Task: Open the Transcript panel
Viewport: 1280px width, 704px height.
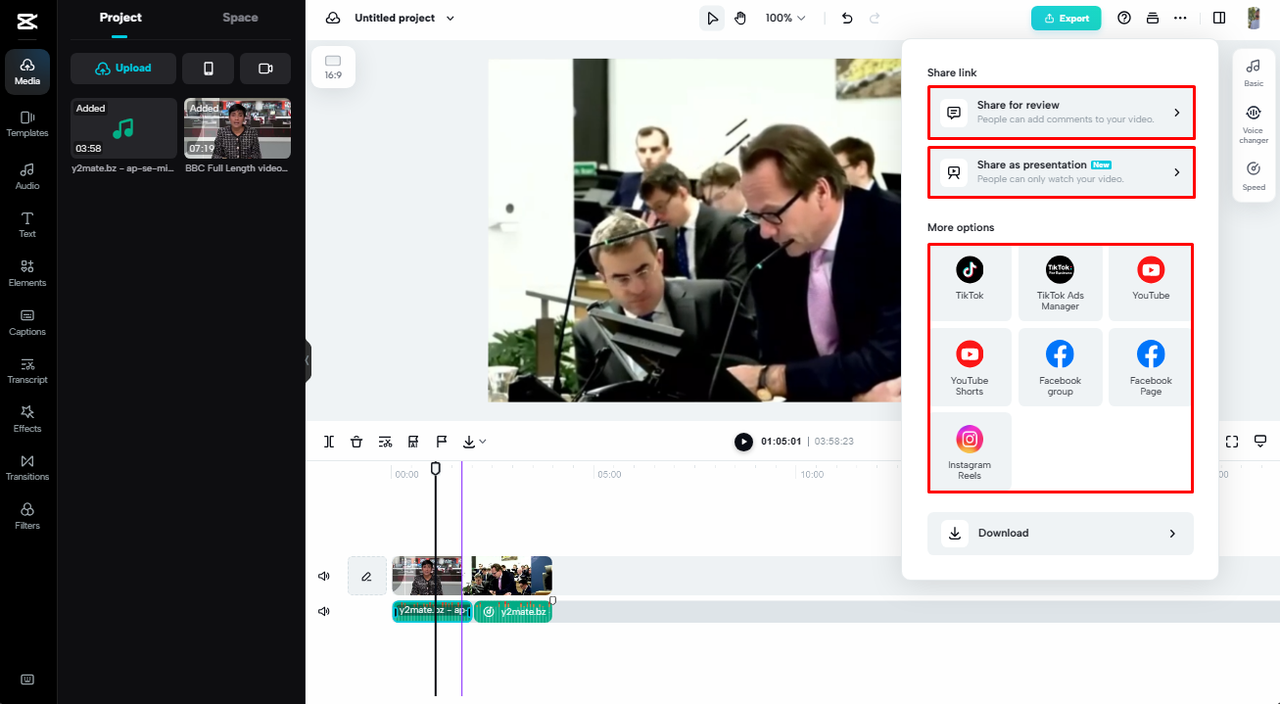Action: pyautogui.click(x=27, y=370)
